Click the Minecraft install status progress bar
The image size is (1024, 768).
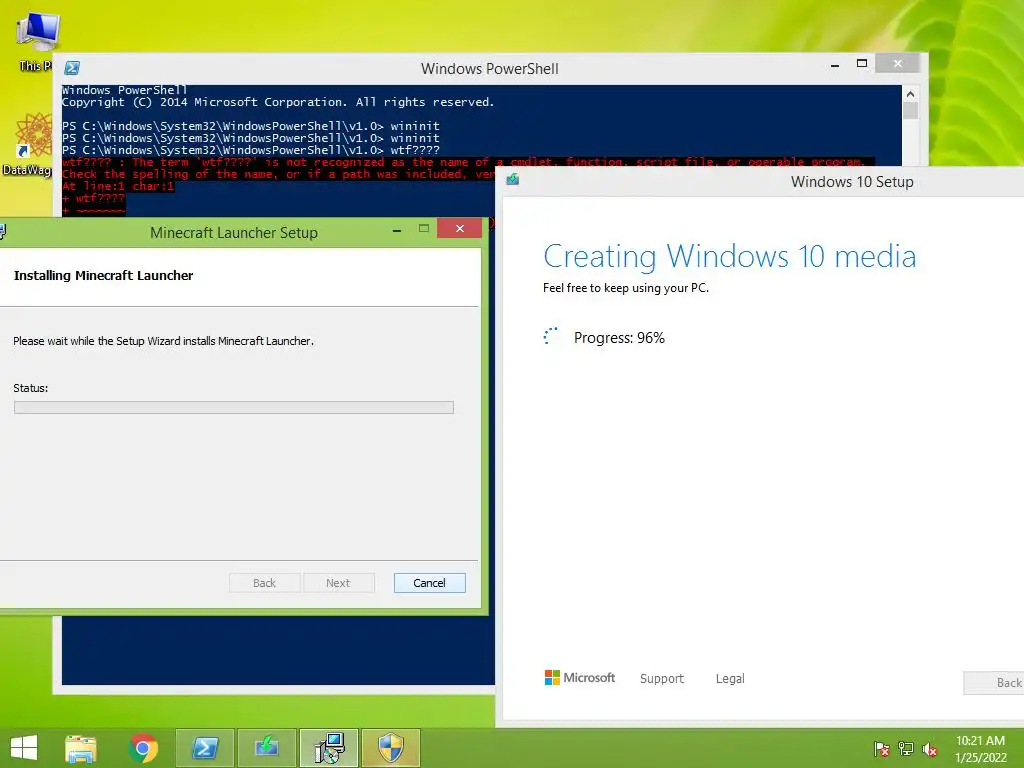pyautogui.click(x=234, y=408)
